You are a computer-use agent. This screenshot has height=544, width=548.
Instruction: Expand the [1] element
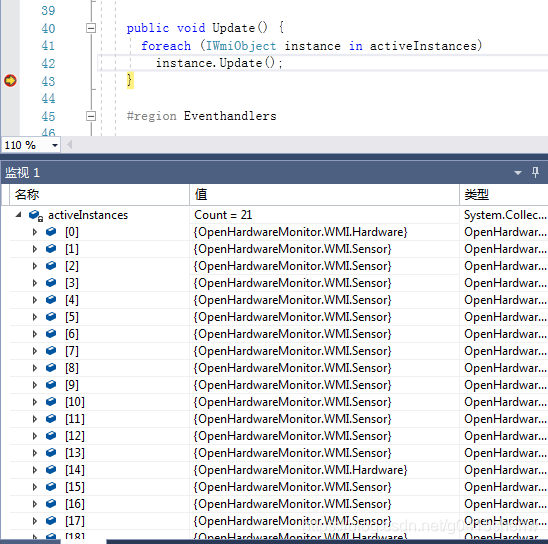(35, 249)
